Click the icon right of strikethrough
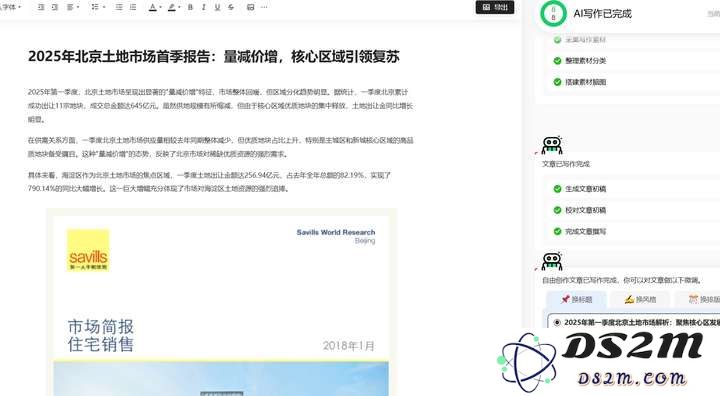This screenshot has height=396, width=720. (x=250, y=7)
